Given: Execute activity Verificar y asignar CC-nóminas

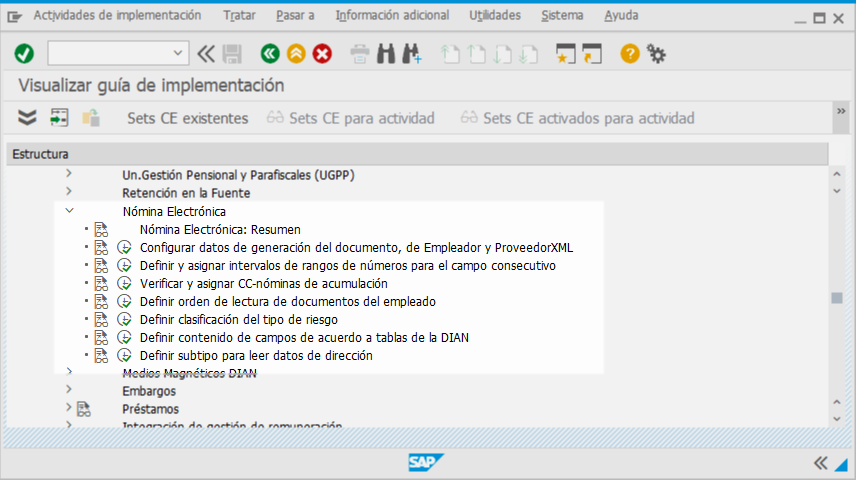Looking at the screenshot, I should click(x=124, y=283).
